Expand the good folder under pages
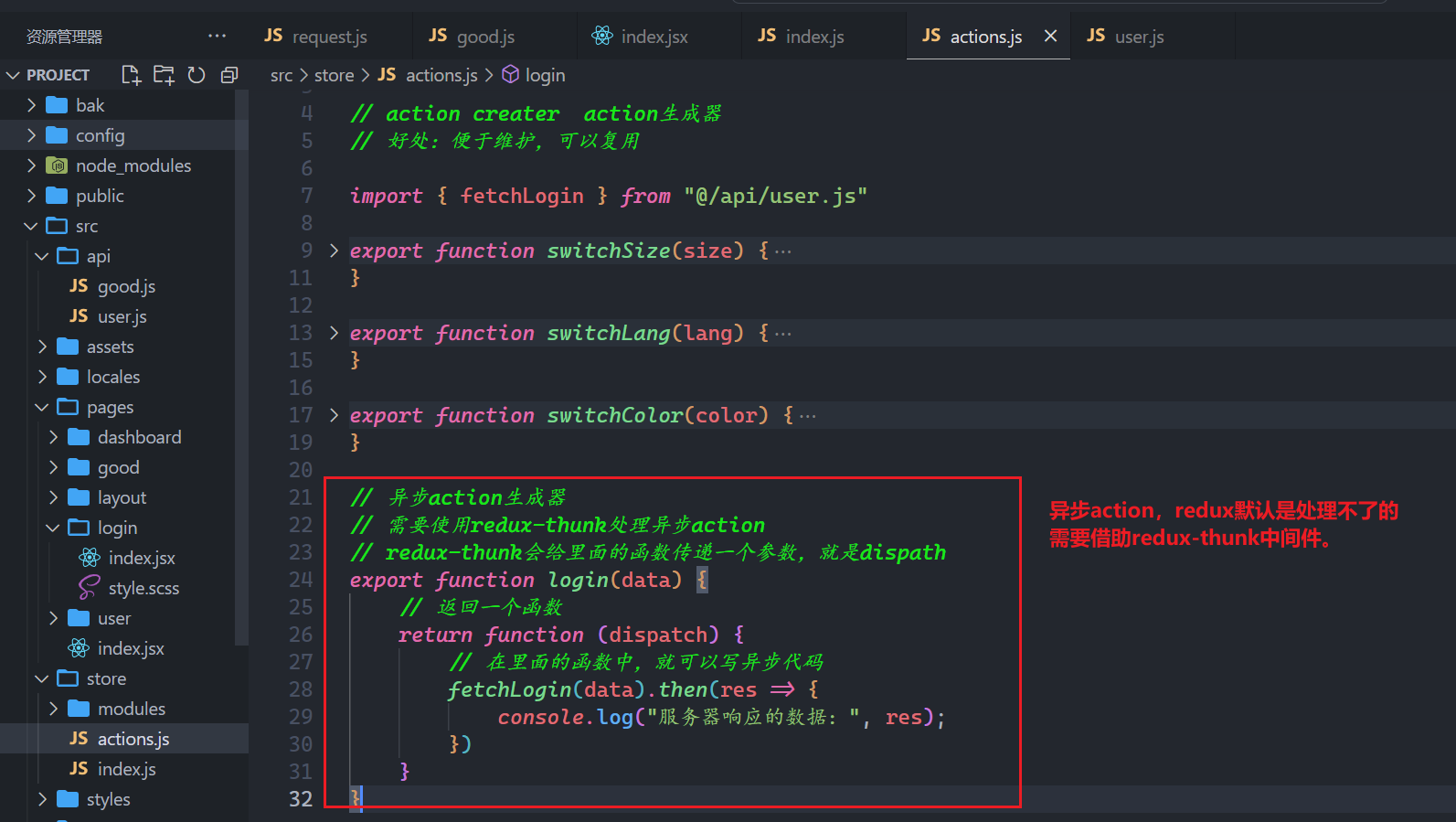 point(124,467)
